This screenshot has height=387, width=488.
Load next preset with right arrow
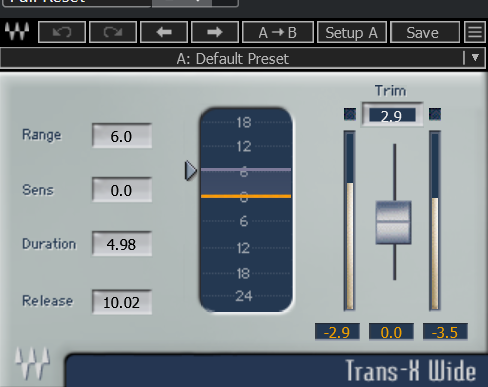click(215, 32)
